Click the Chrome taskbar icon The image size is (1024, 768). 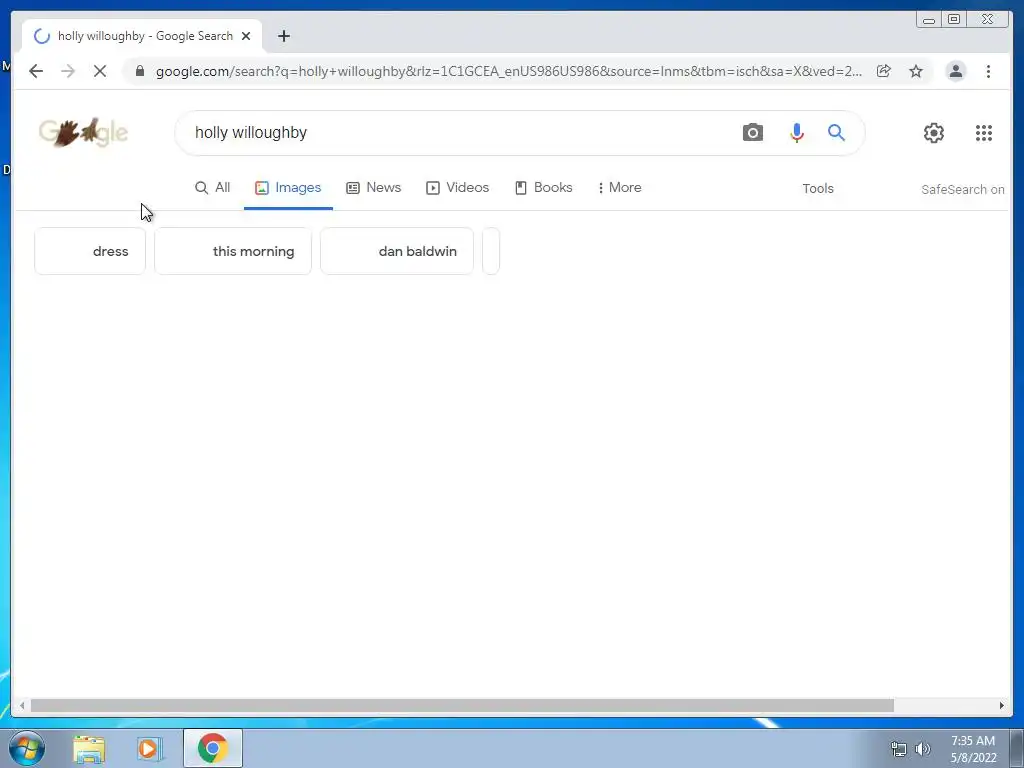213,748
